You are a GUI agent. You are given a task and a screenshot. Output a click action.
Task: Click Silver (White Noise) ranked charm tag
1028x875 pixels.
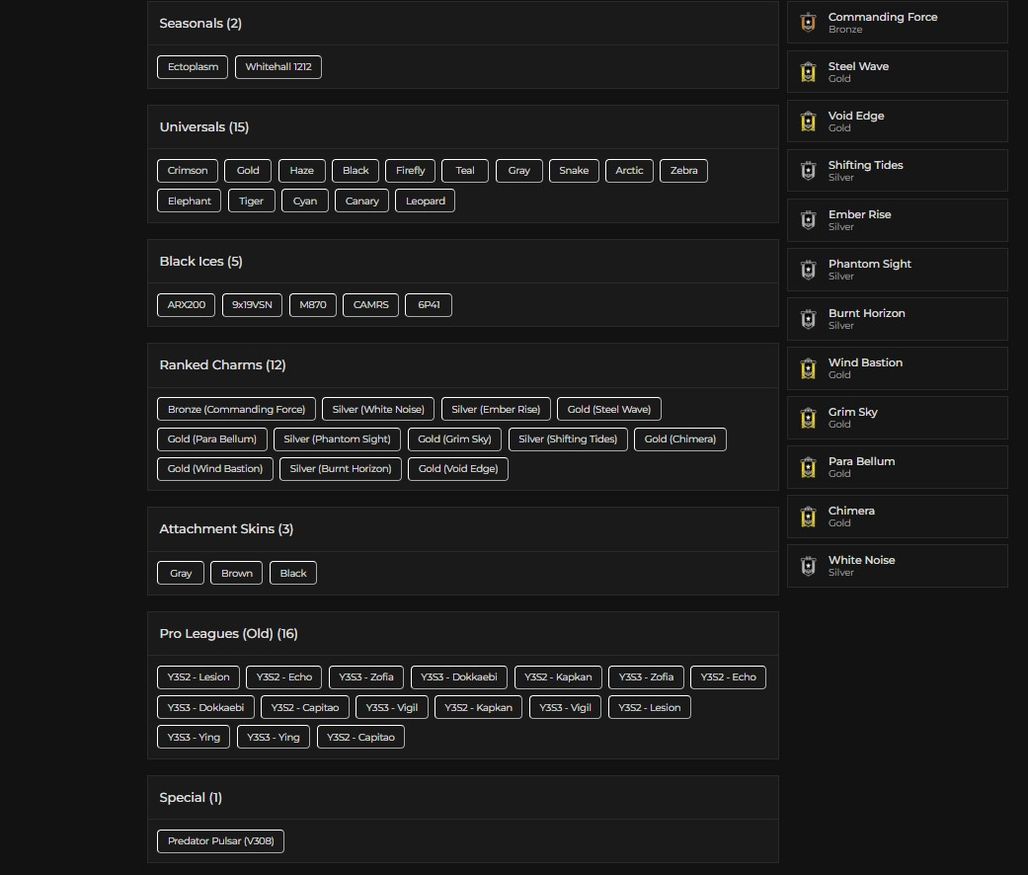[378, 409]
